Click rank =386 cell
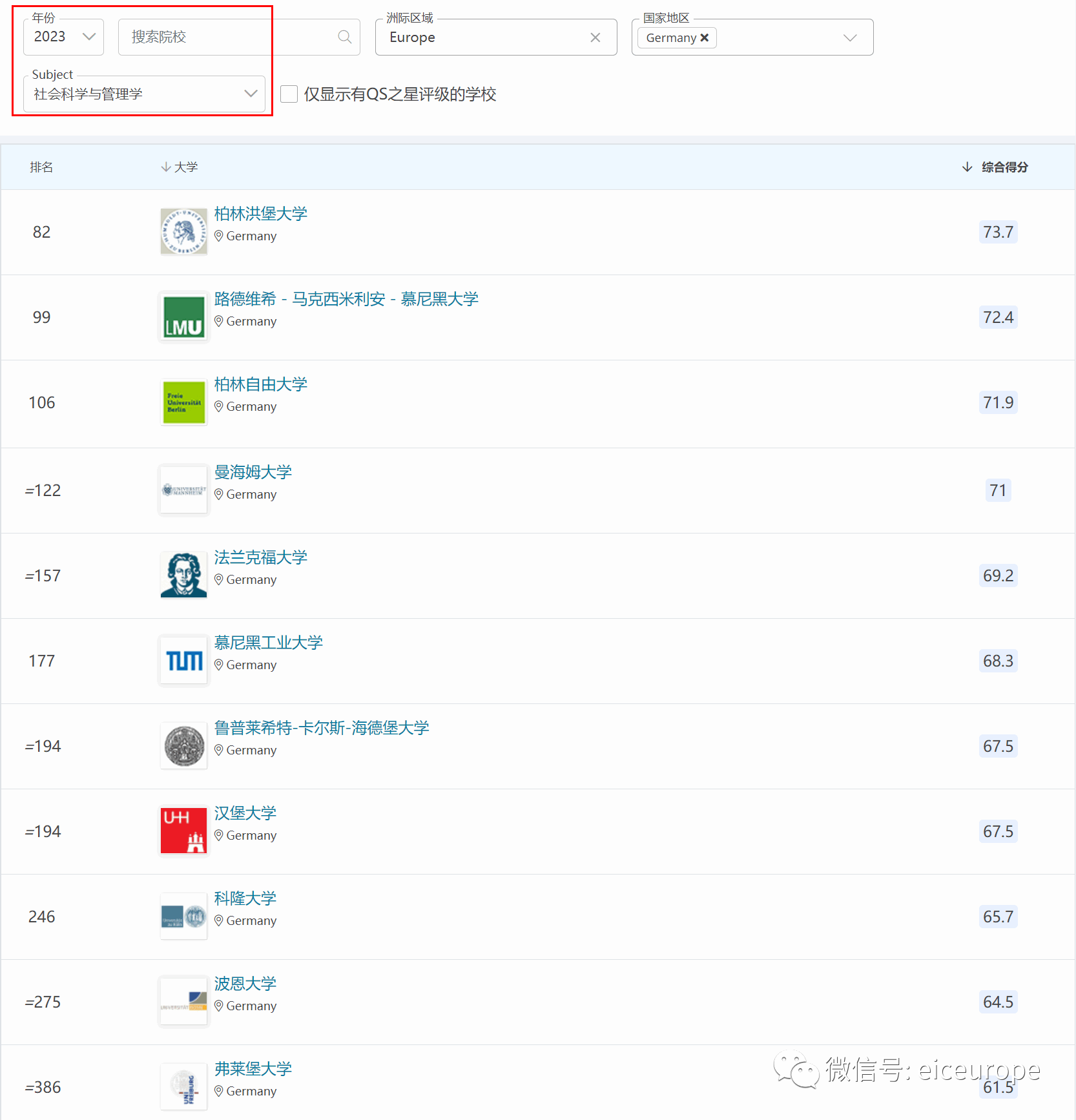 [43, 1087]
